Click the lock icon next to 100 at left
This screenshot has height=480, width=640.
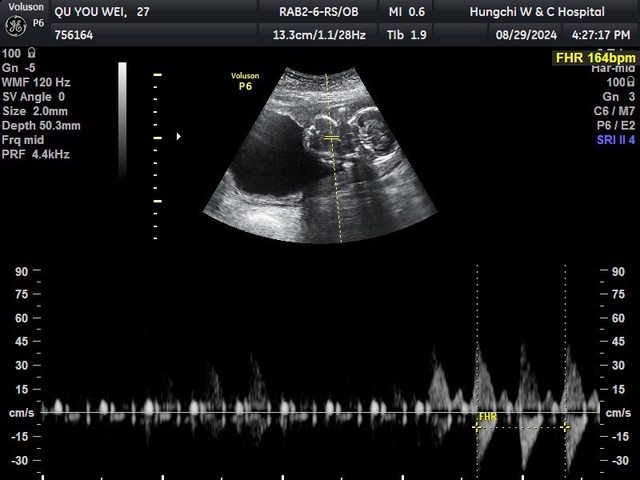coord(32,53)
